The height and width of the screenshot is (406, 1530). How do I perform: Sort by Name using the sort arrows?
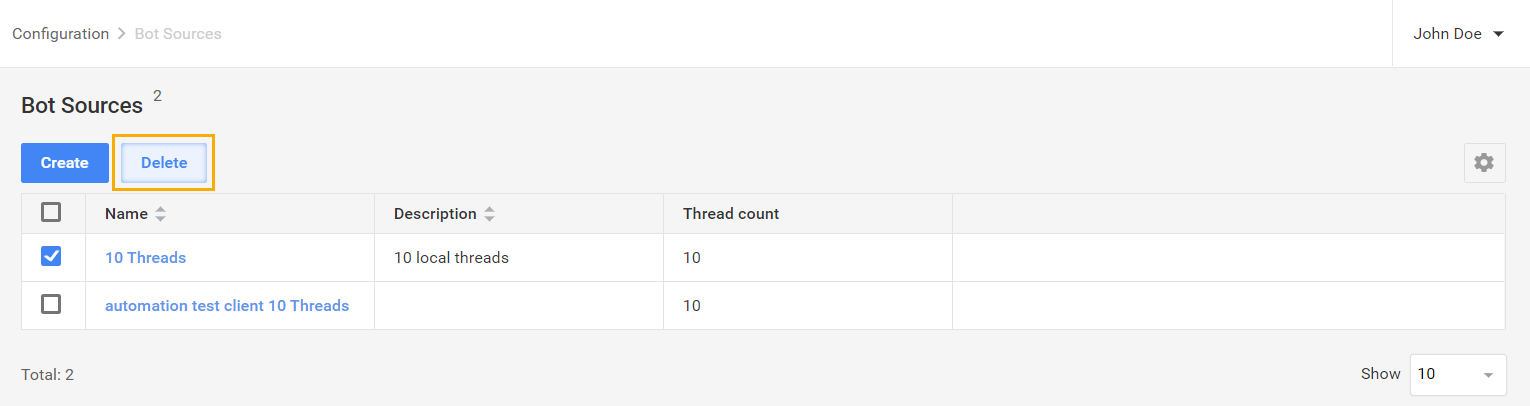[161, 214]
